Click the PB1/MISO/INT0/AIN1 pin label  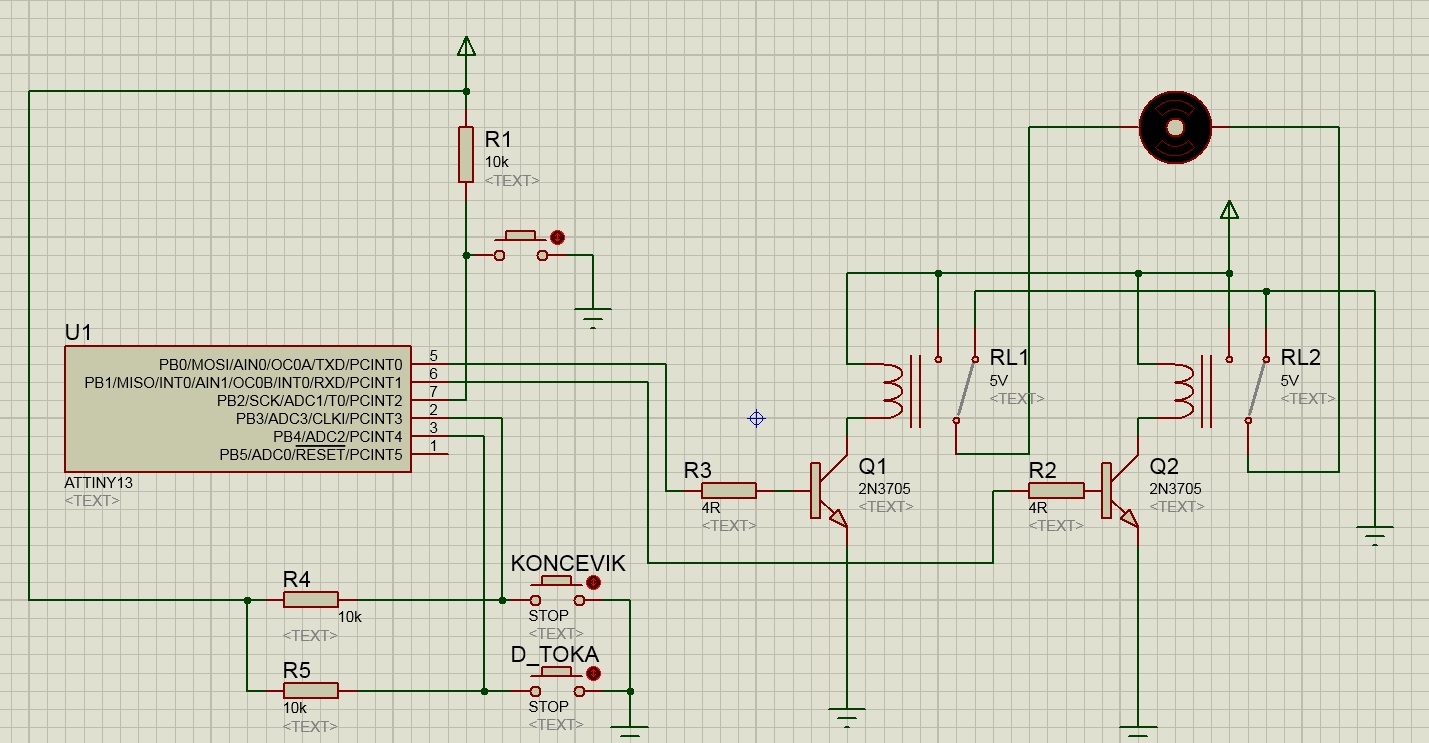click(x=242, y=383)
